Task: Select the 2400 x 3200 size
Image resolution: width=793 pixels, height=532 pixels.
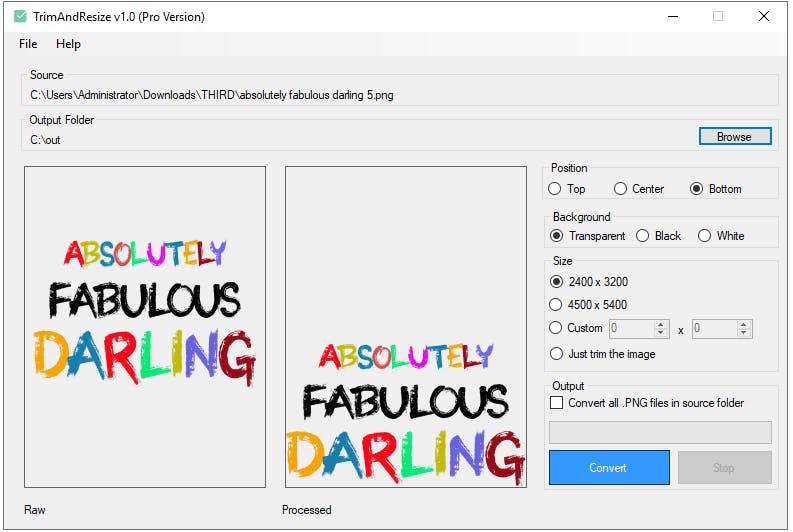Action: click(589, 282)
